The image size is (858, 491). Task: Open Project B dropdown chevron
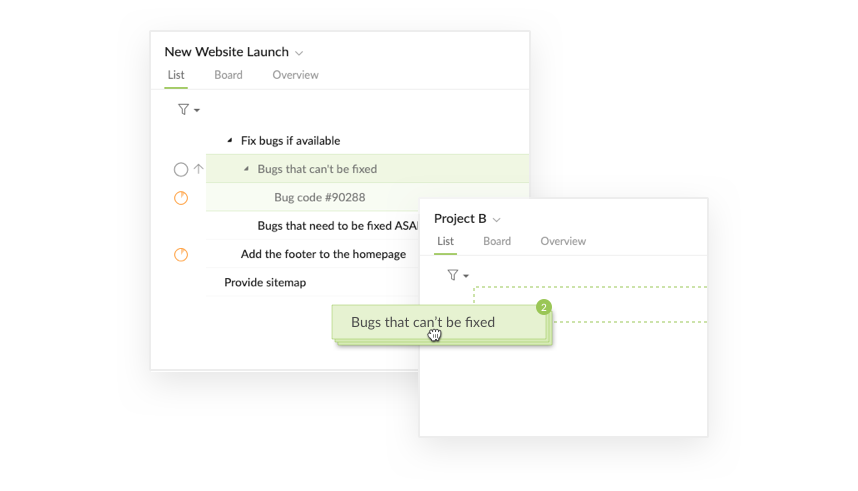click(496, 219)
